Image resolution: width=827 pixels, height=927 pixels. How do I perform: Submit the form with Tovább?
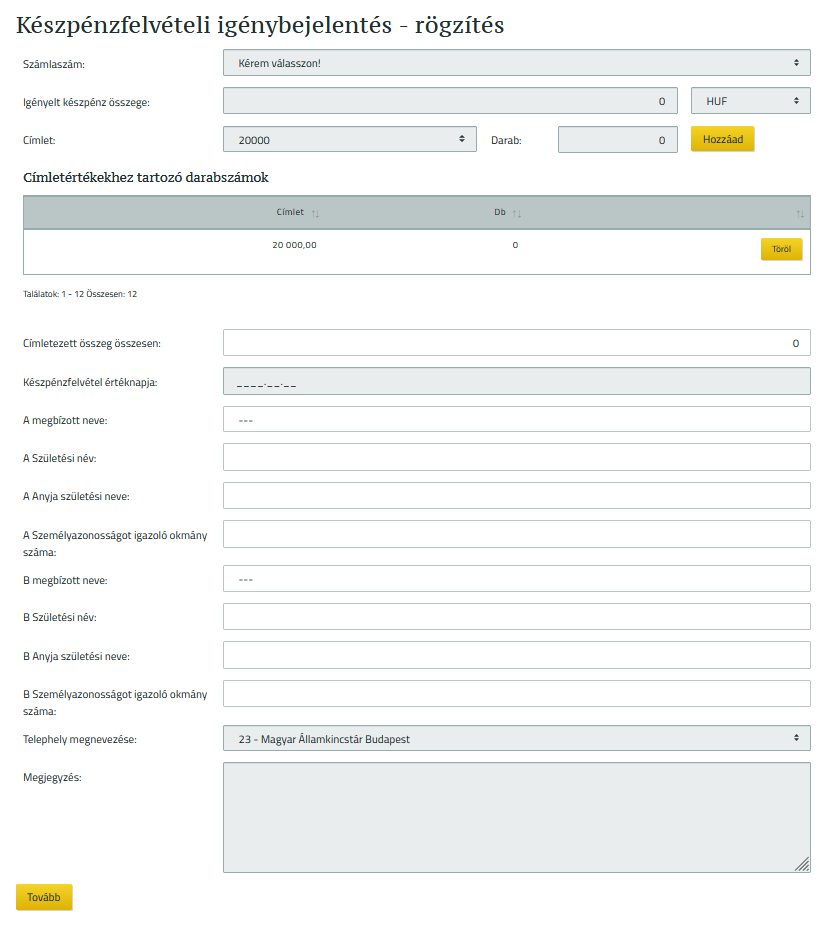tap(43, 897)
